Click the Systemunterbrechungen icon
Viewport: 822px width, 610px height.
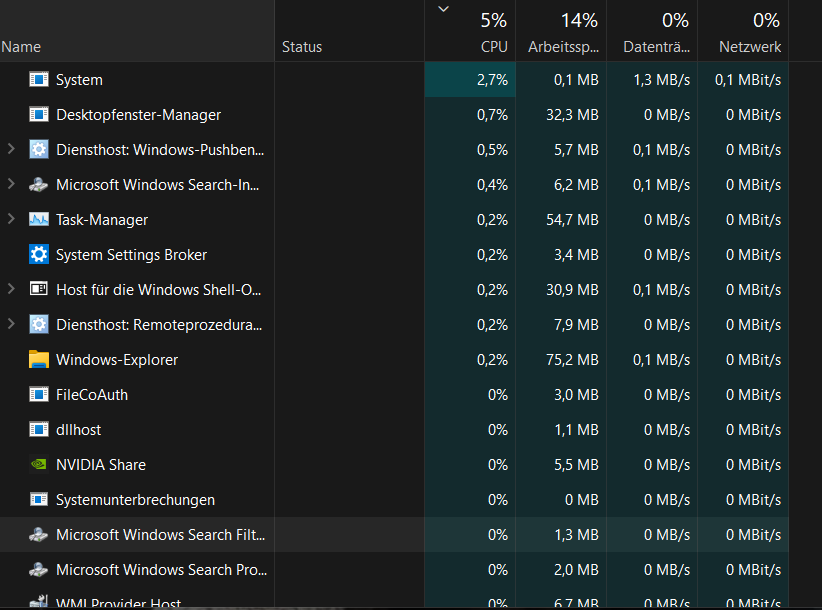coord(39,499)
